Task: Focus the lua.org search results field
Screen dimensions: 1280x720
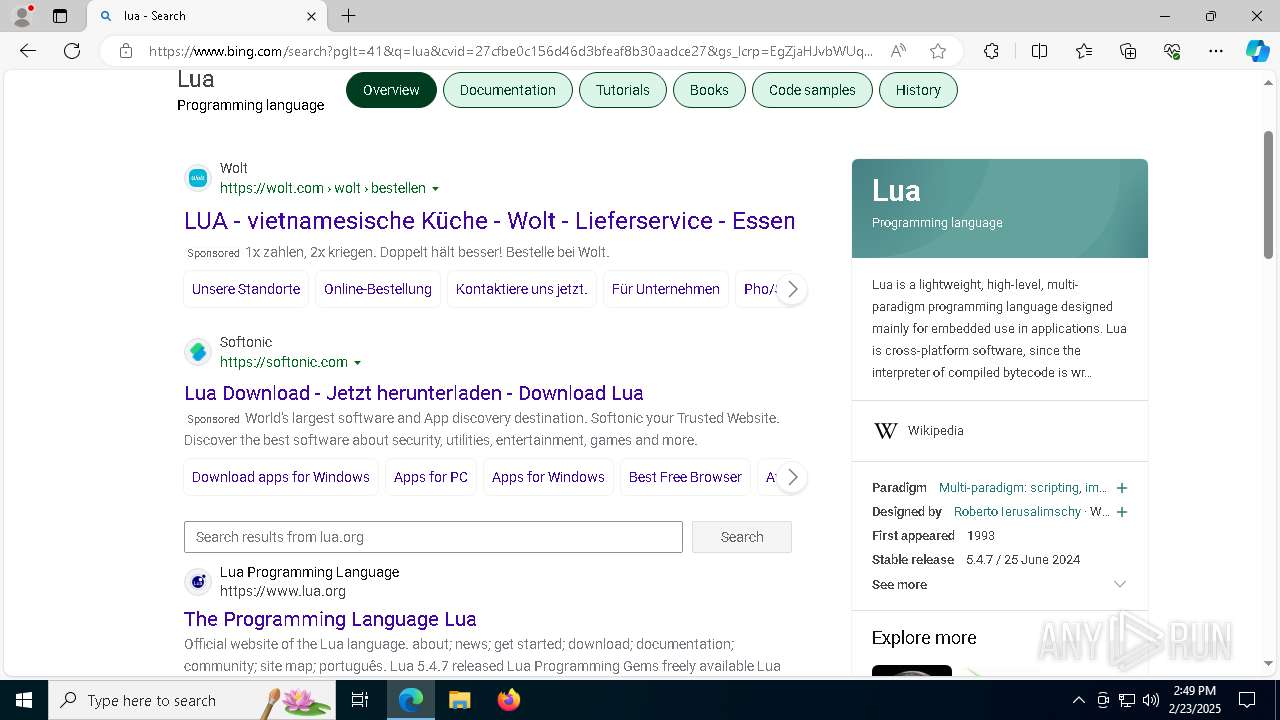Action: [x=433, y=537]
